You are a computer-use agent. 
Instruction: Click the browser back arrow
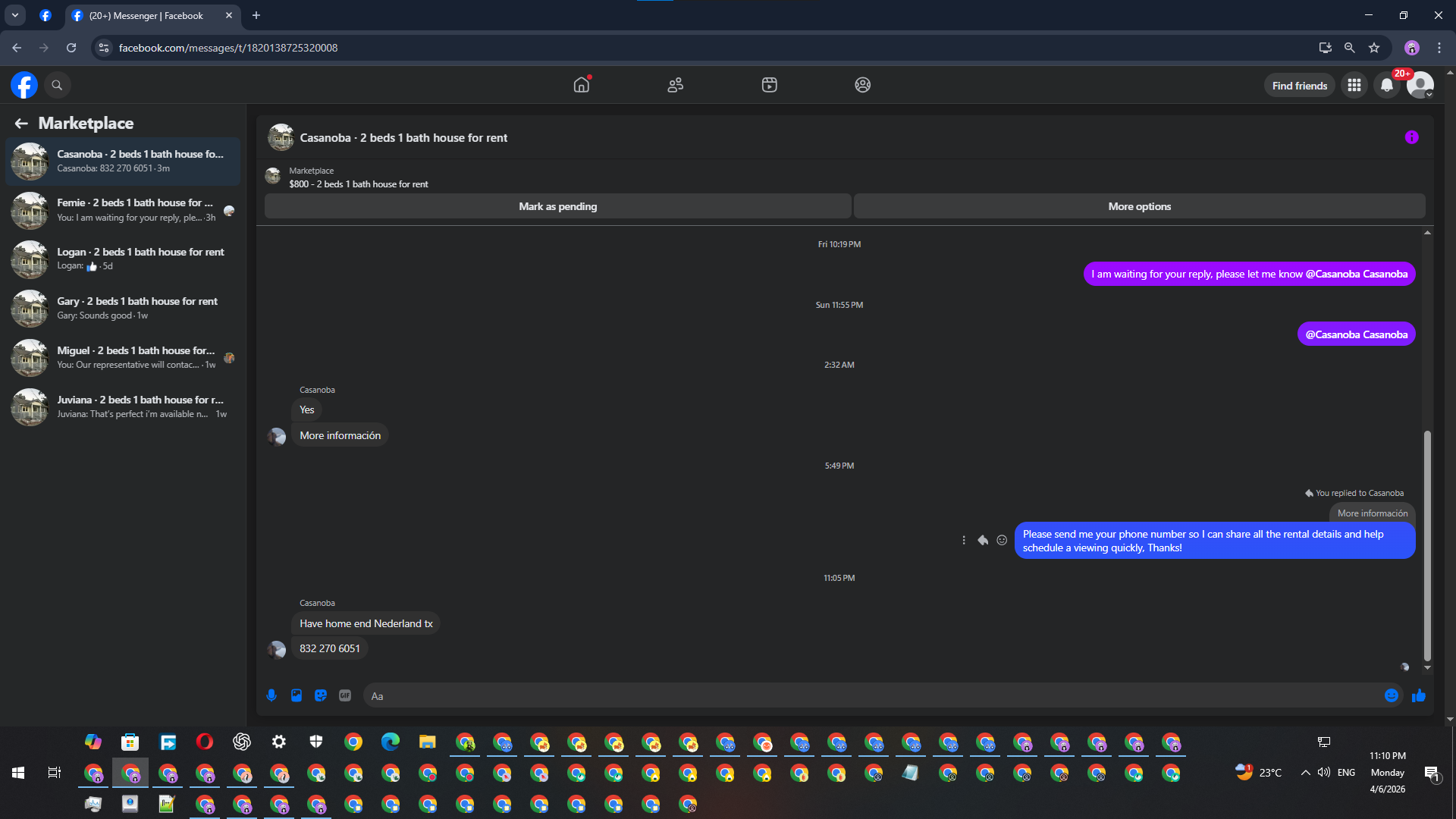point(17,48)
